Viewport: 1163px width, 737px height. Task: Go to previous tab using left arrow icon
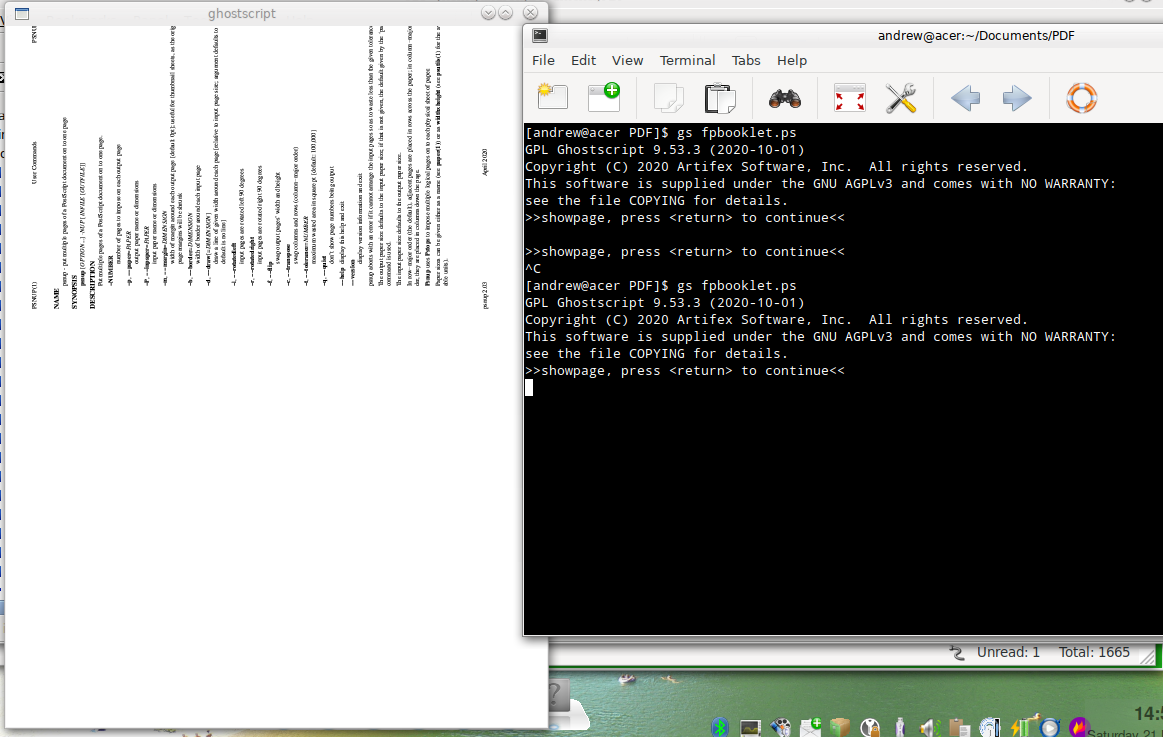coord(965,97)
